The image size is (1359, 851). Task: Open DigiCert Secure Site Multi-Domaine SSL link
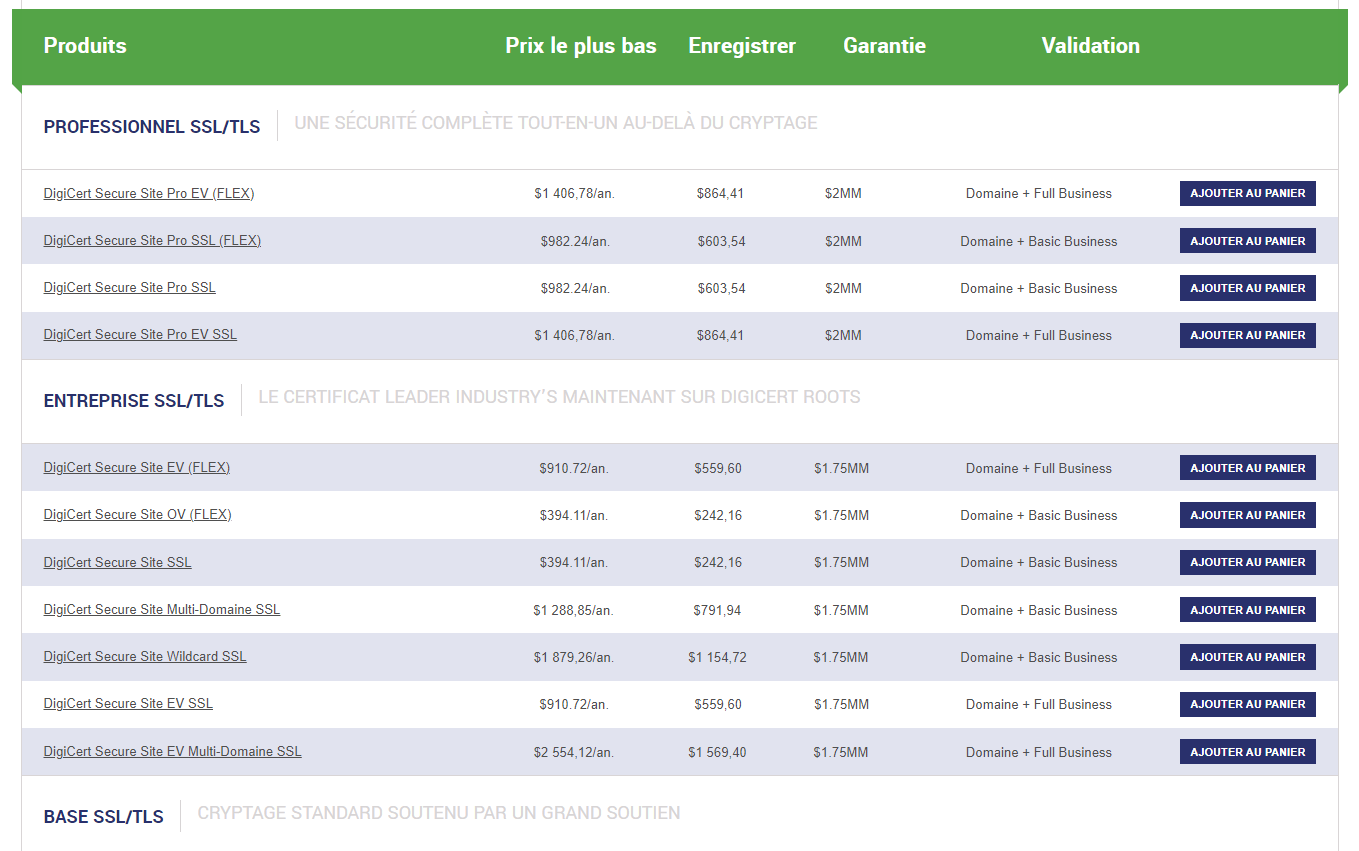coord(162,609)
